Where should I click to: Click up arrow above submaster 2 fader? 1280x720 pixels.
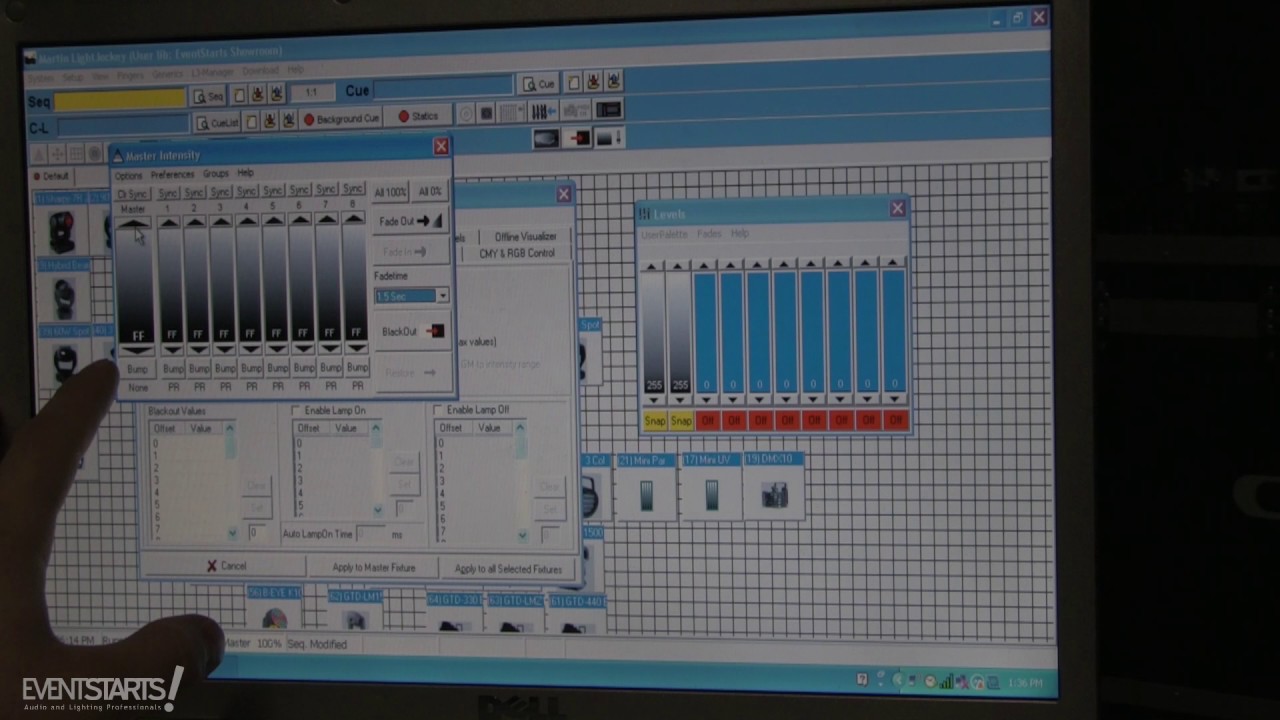pyautogui.click(x=195, y=221)
